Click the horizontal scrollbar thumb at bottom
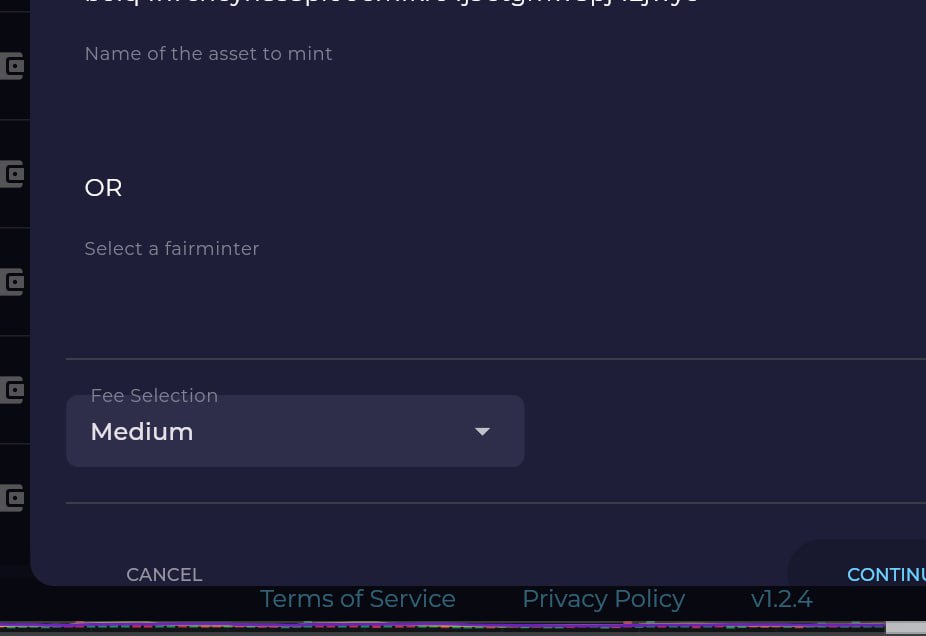The image size is (926, 636). pos(906,628)
